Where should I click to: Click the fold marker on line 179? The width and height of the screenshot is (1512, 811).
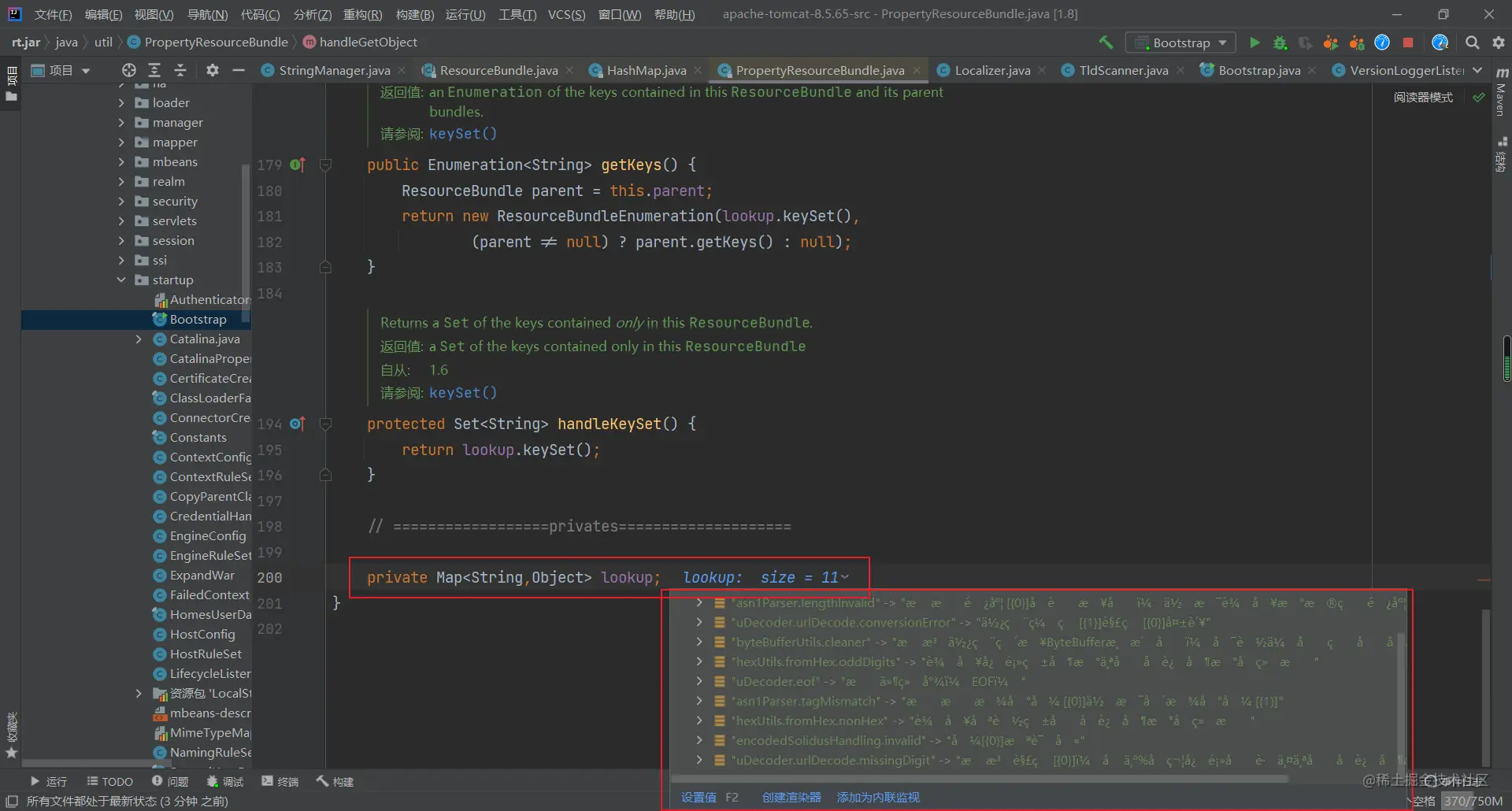[325, 165]
